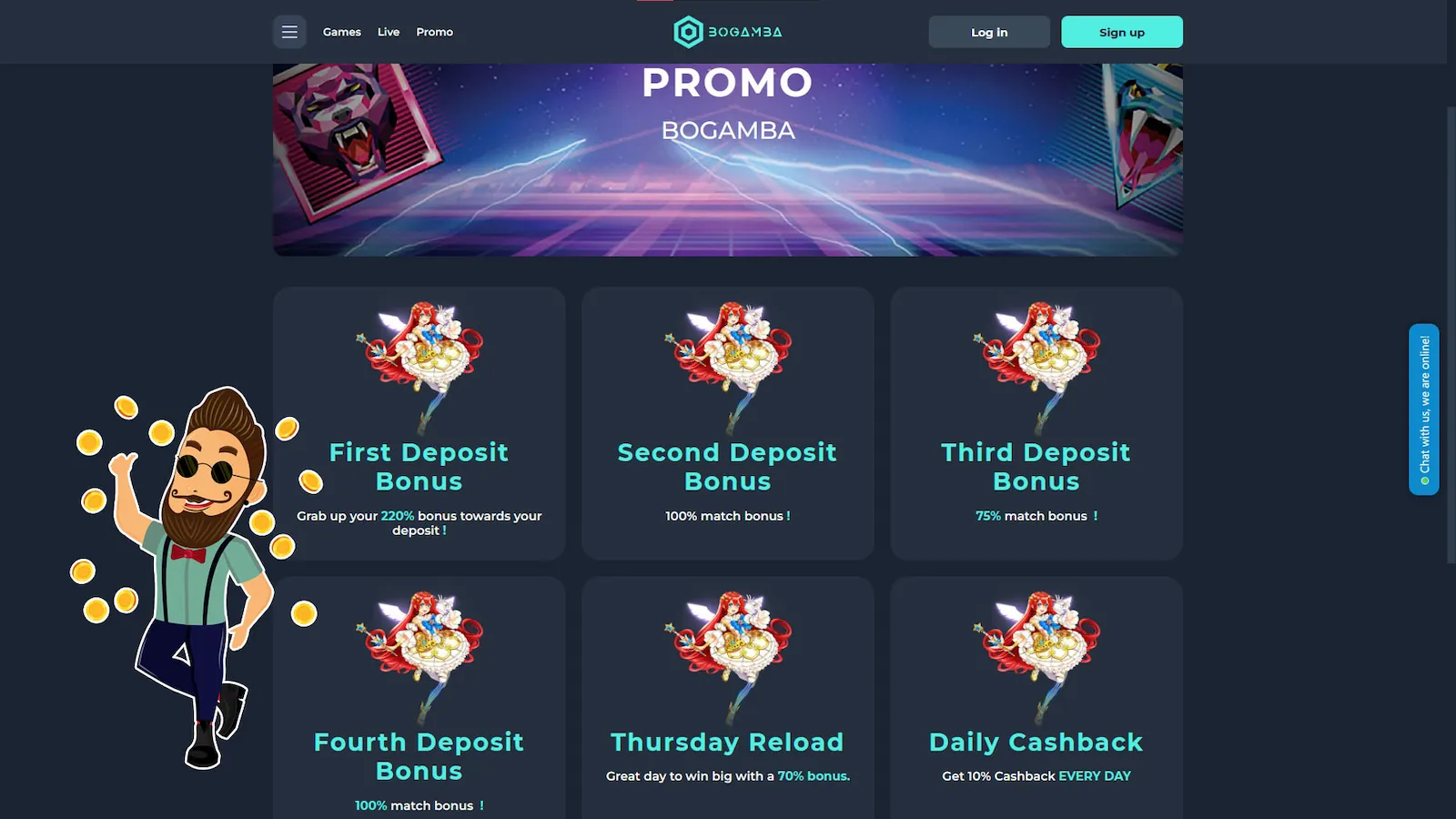Open the Thursday Reload promo title
This screenshot has width=1456, height=819.
pyautogui.click(x=728, y=743)
